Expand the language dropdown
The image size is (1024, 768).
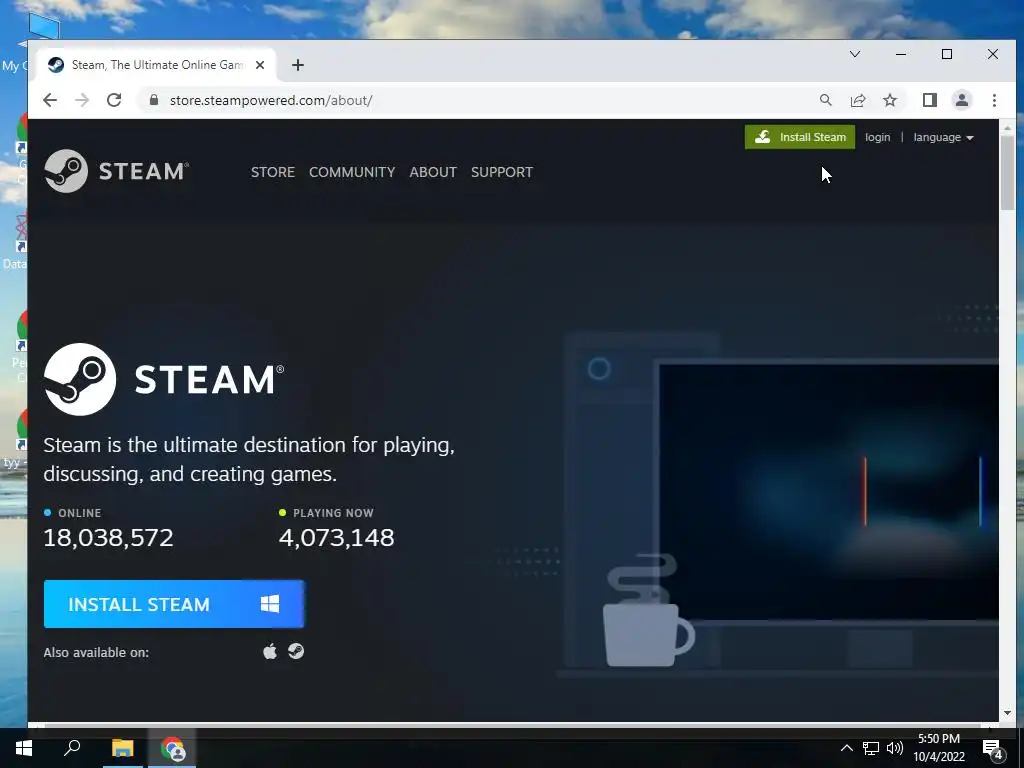[944, 137]
